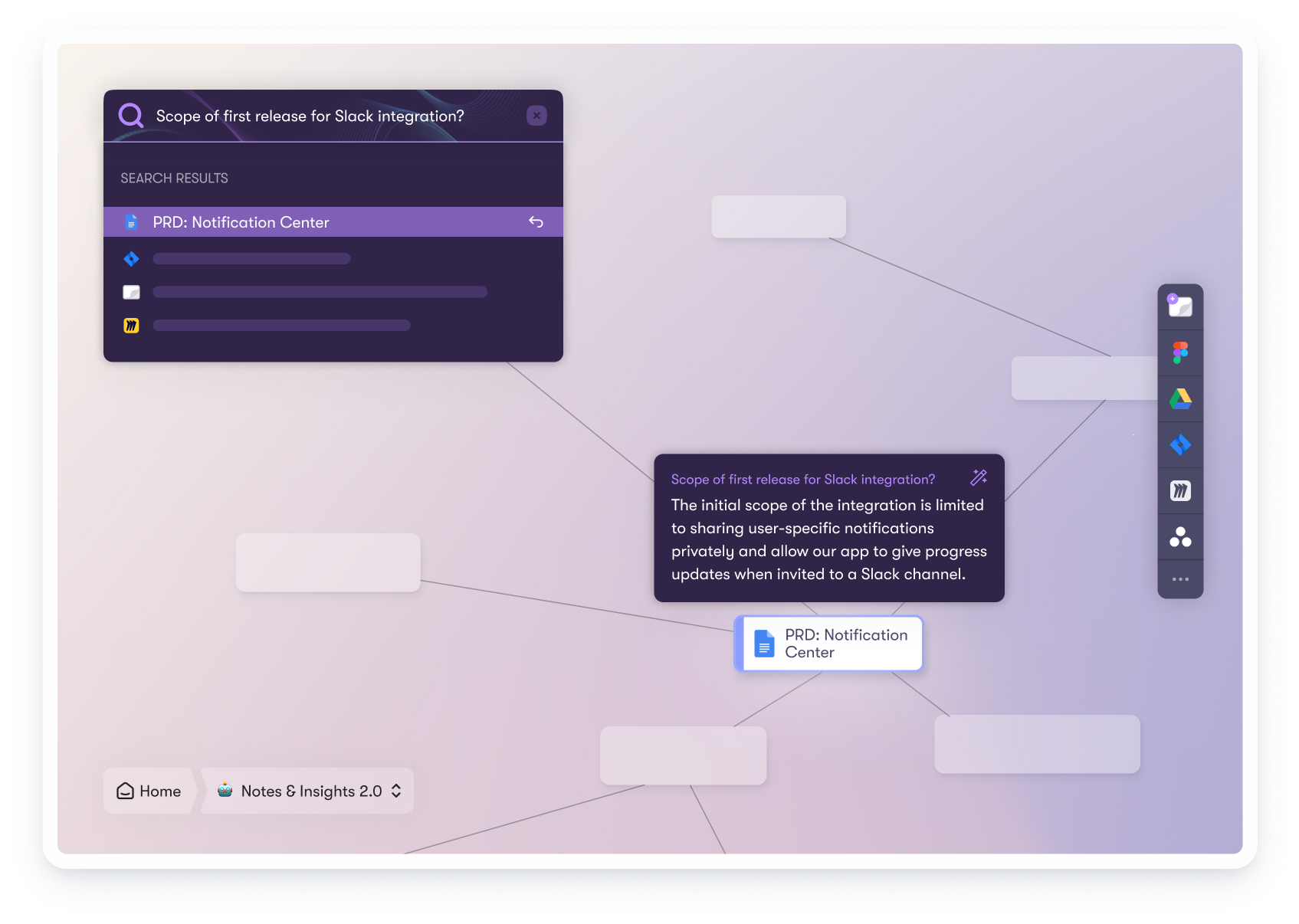The image size is (1299, 924).
Task: Open the Jira search result row
Action: click(333, 259)
